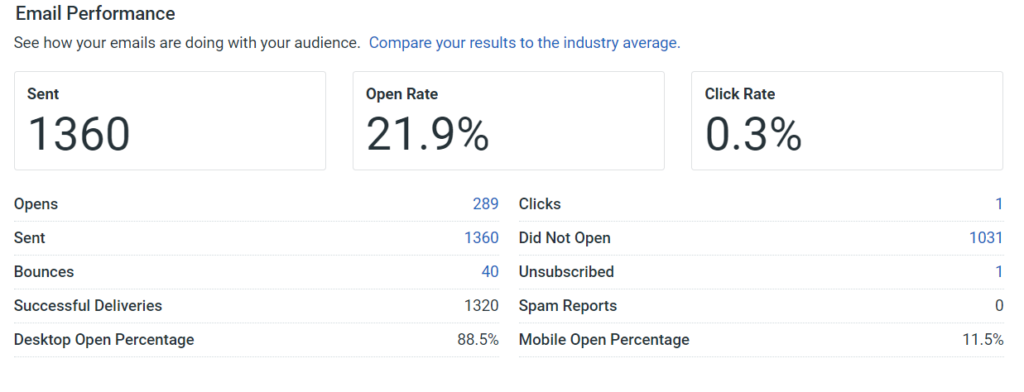1024x392 pixels.
Task: Click the Spam Reports value 0
Action: (x=999, y=306)
